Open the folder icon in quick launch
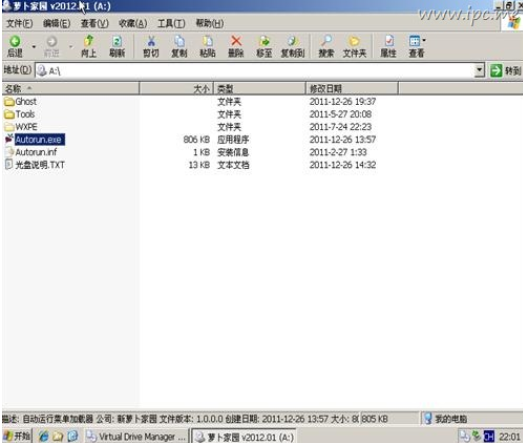524x443 pixels. pos(58,436)
